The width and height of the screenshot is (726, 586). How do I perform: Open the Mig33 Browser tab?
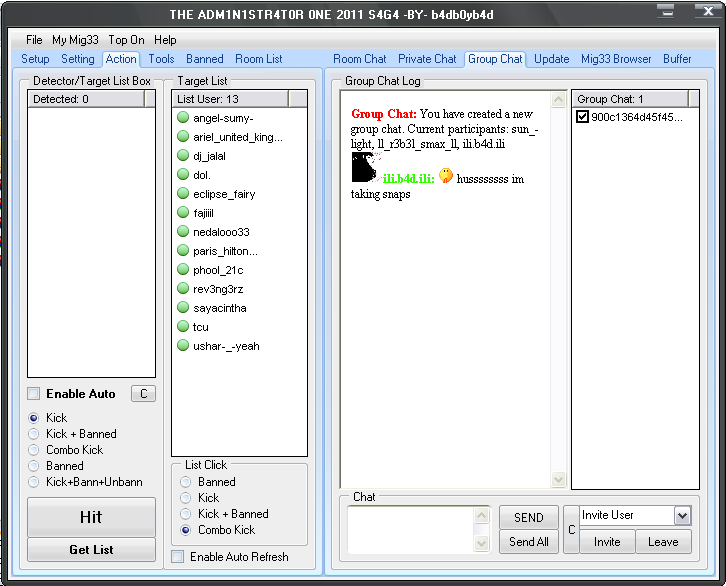pos(616,59)
